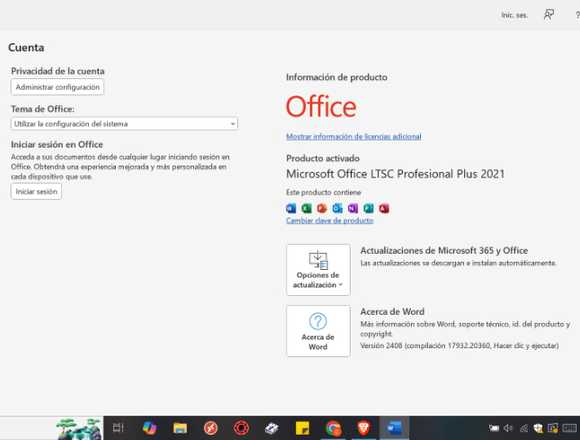Click the Outlook product icon
580x440 pixels.
coord(337,209)
